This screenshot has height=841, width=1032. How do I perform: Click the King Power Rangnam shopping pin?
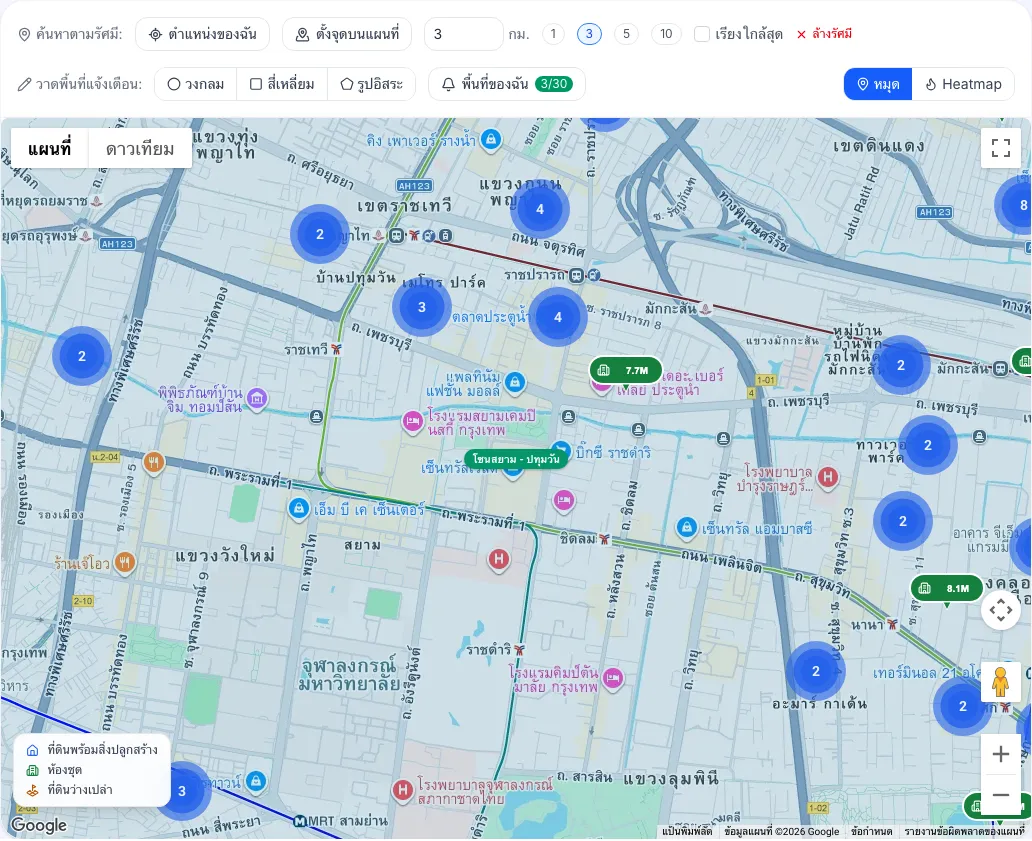click(x=490, y=140)
